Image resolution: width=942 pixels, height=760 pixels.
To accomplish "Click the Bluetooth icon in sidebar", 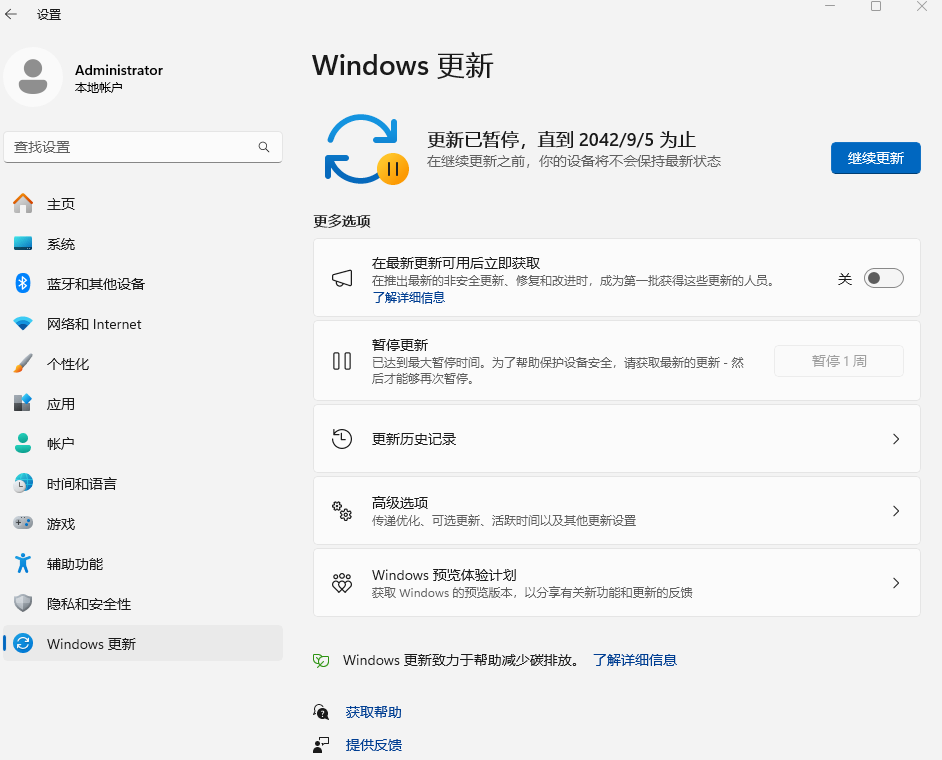I will 23,284.
